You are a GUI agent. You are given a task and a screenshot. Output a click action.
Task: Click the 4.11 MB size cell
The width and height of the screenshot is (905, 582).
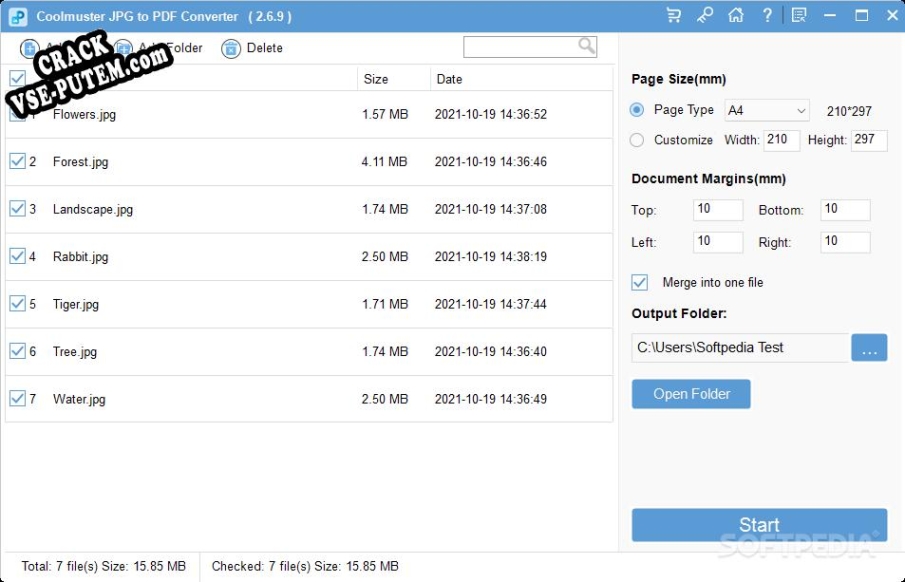click(x=384, y=162)
